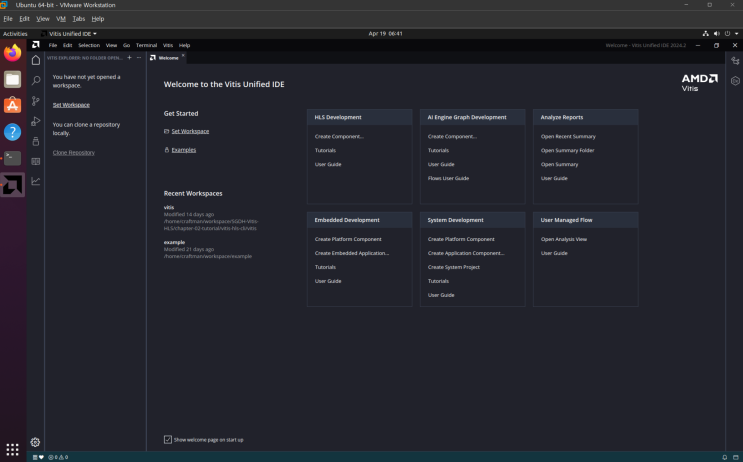
Task: Open the Vitis Explorer home icon in the activity bar
Action: (x=36, y=60)
